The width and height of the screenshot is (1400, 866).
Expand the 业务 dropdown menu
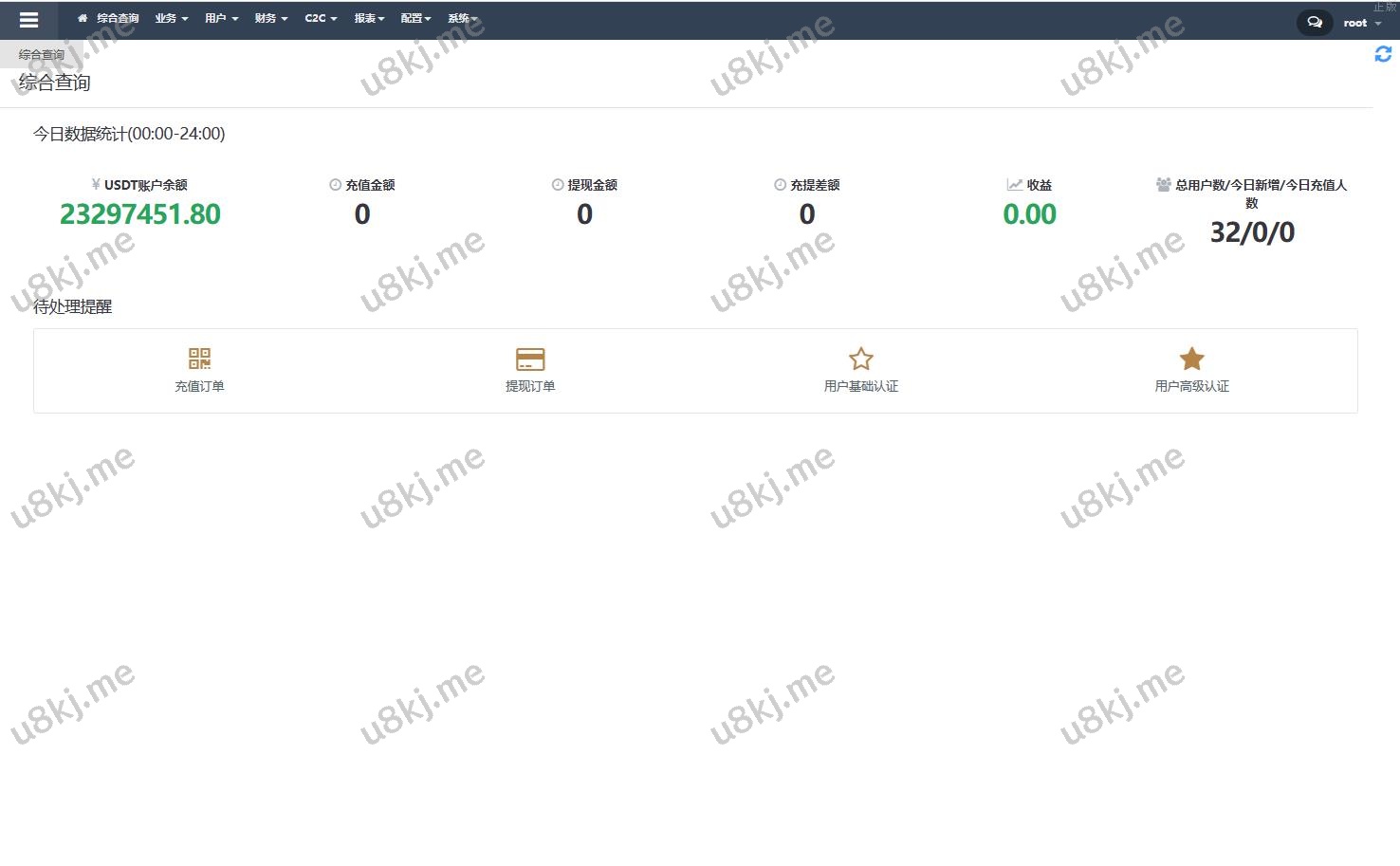[171, 18]
